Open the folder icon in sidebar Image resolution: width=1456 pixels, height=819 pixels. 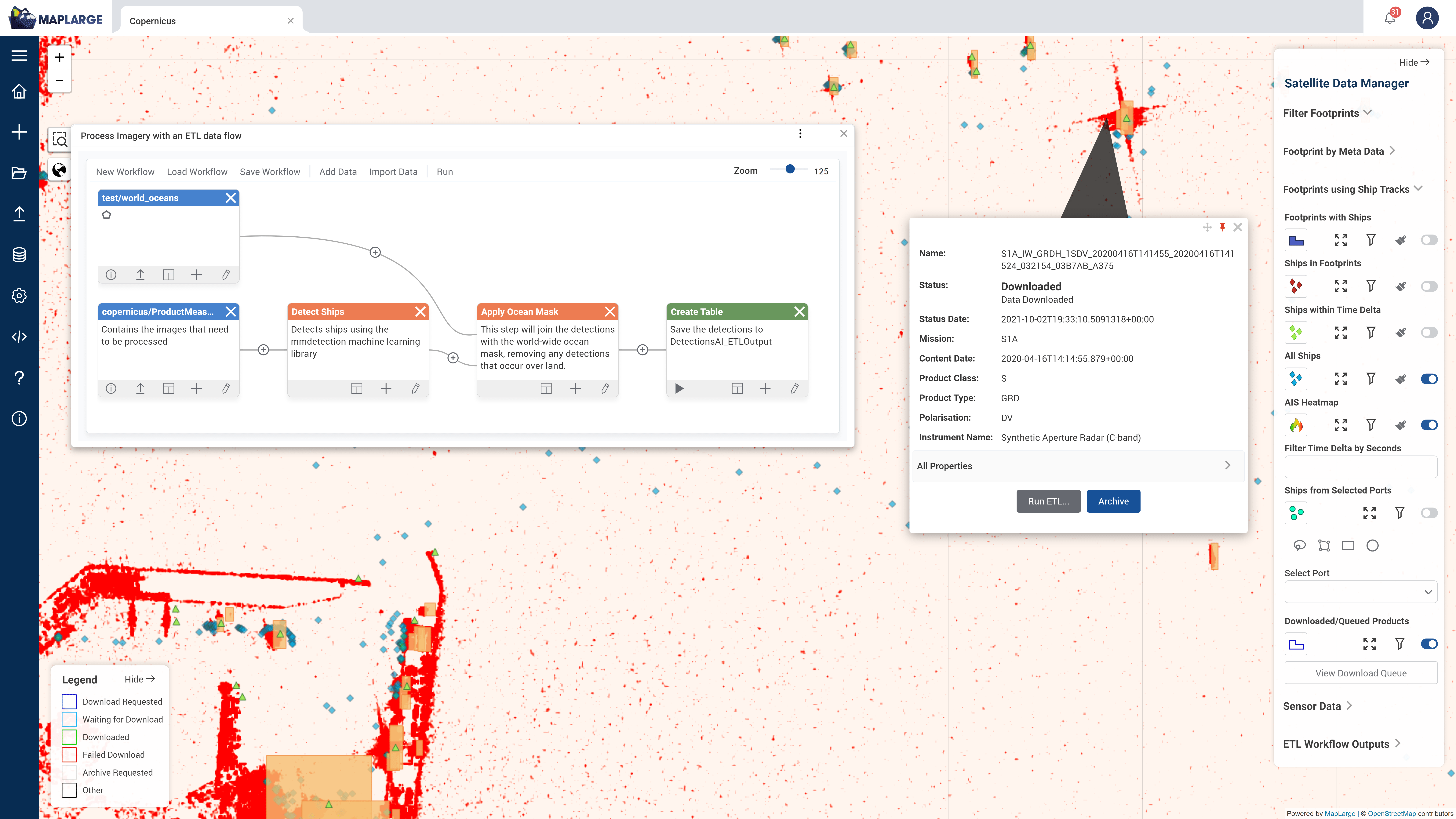click(19, 173)
